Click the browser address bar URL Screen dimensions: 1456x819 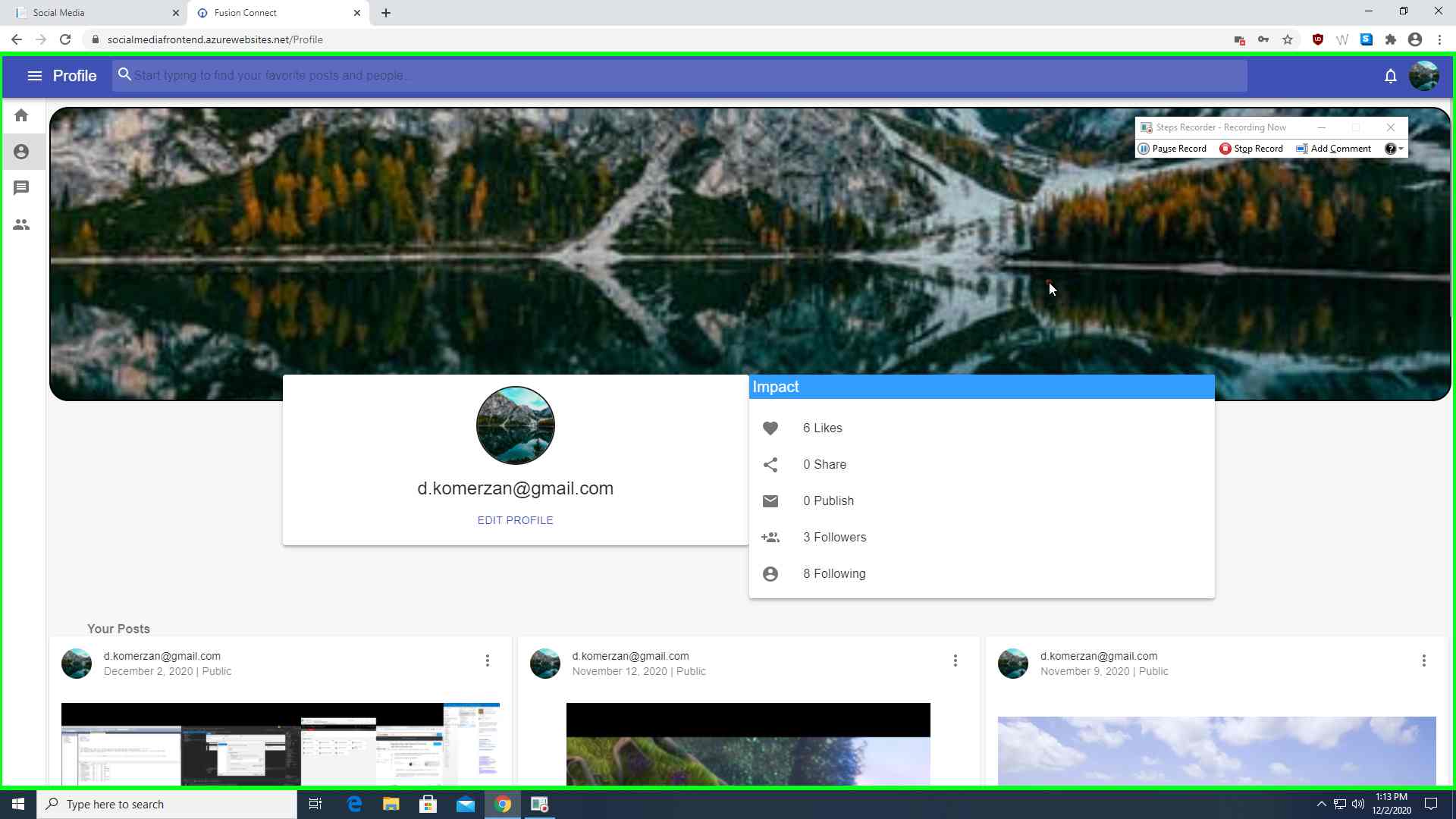[x=215, y=39]
